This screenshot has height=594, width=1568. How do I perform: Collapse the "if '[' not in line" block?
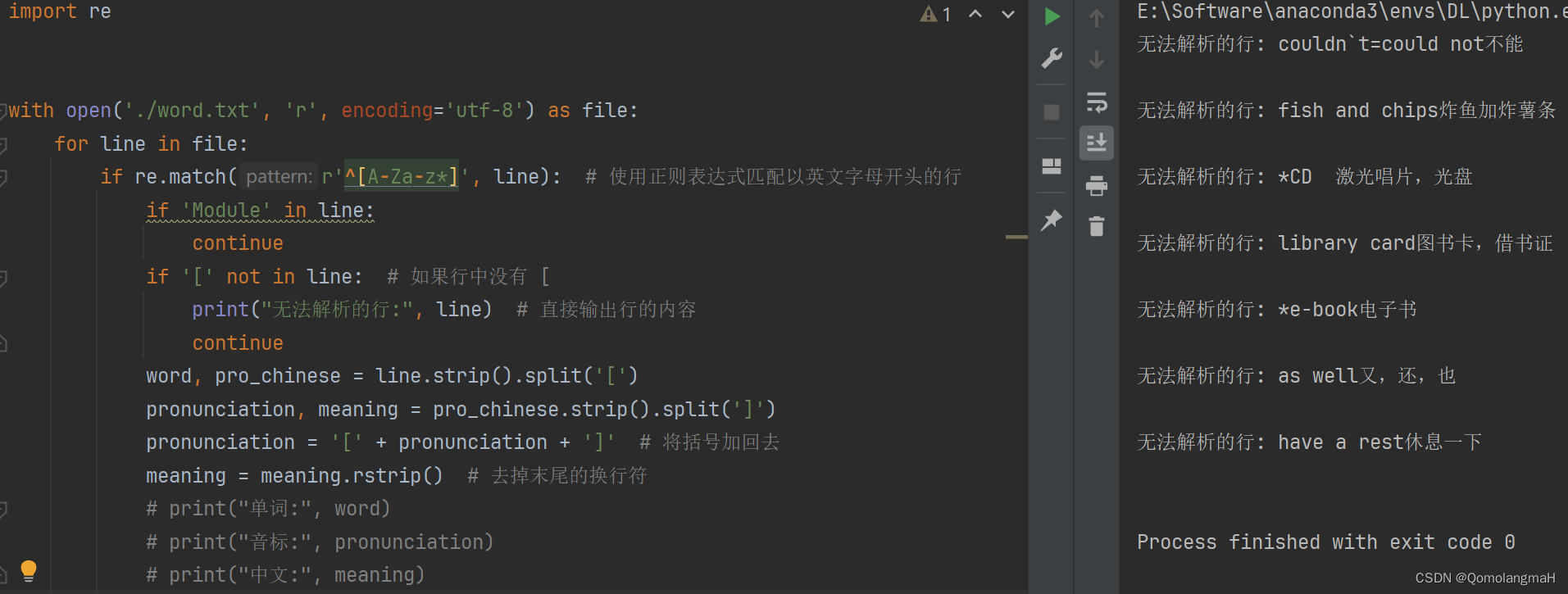click(3, 278)
